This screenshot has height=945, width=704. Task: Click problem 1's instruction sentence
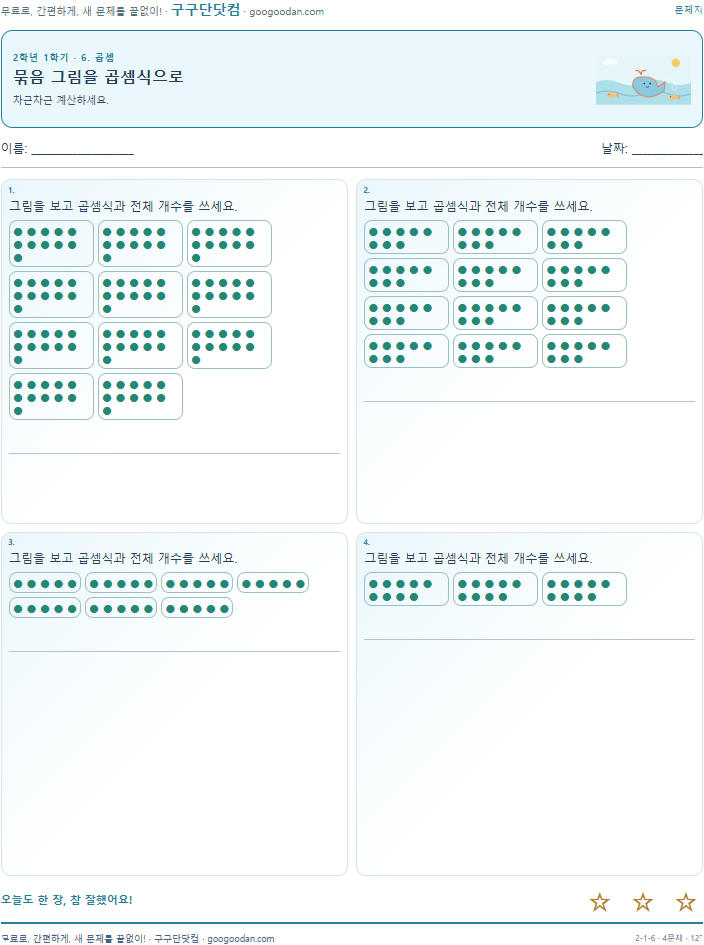[x=123, y=206]
